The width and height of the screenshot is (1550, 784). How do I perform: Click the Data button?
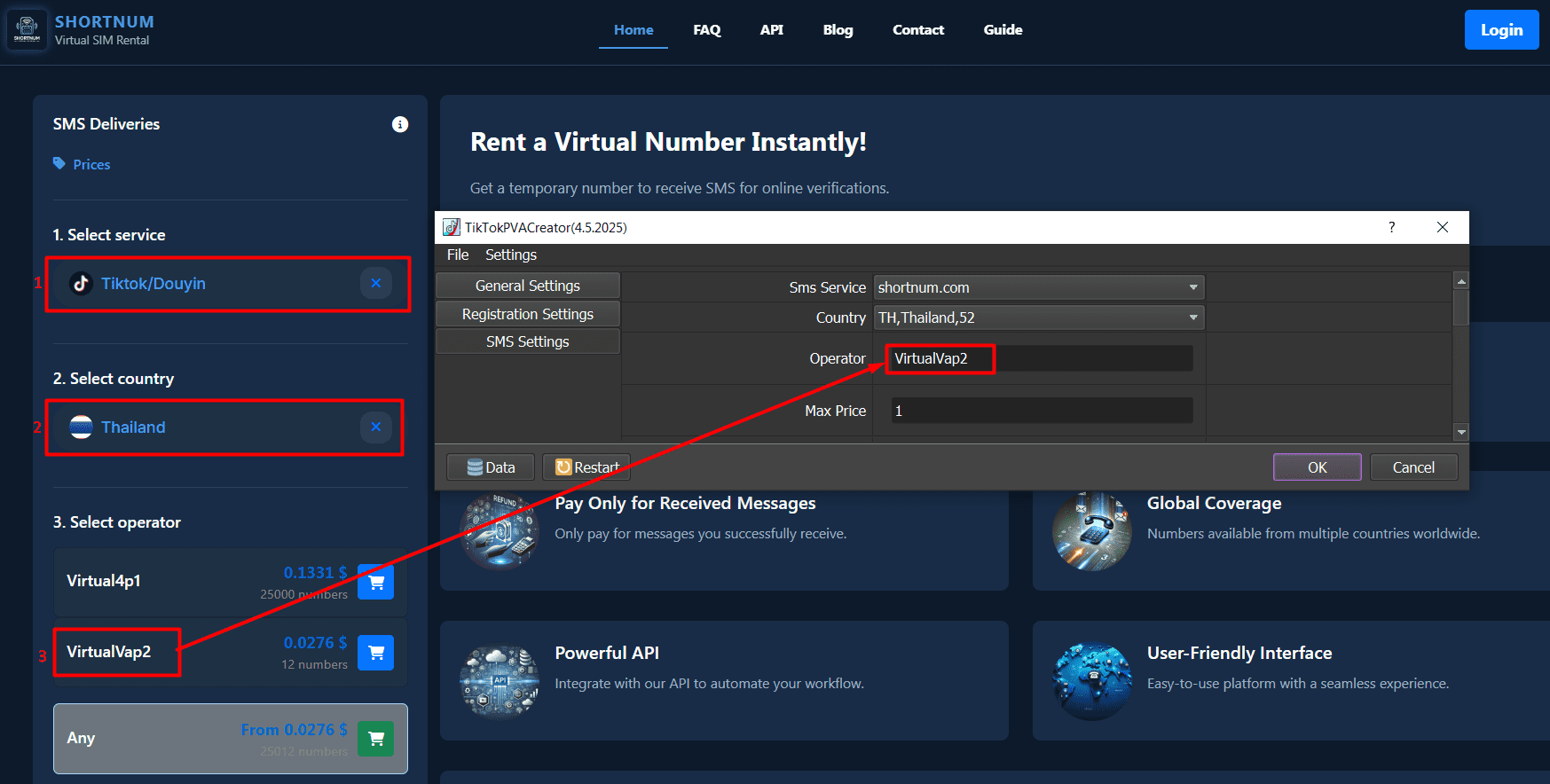coord(491,467)
